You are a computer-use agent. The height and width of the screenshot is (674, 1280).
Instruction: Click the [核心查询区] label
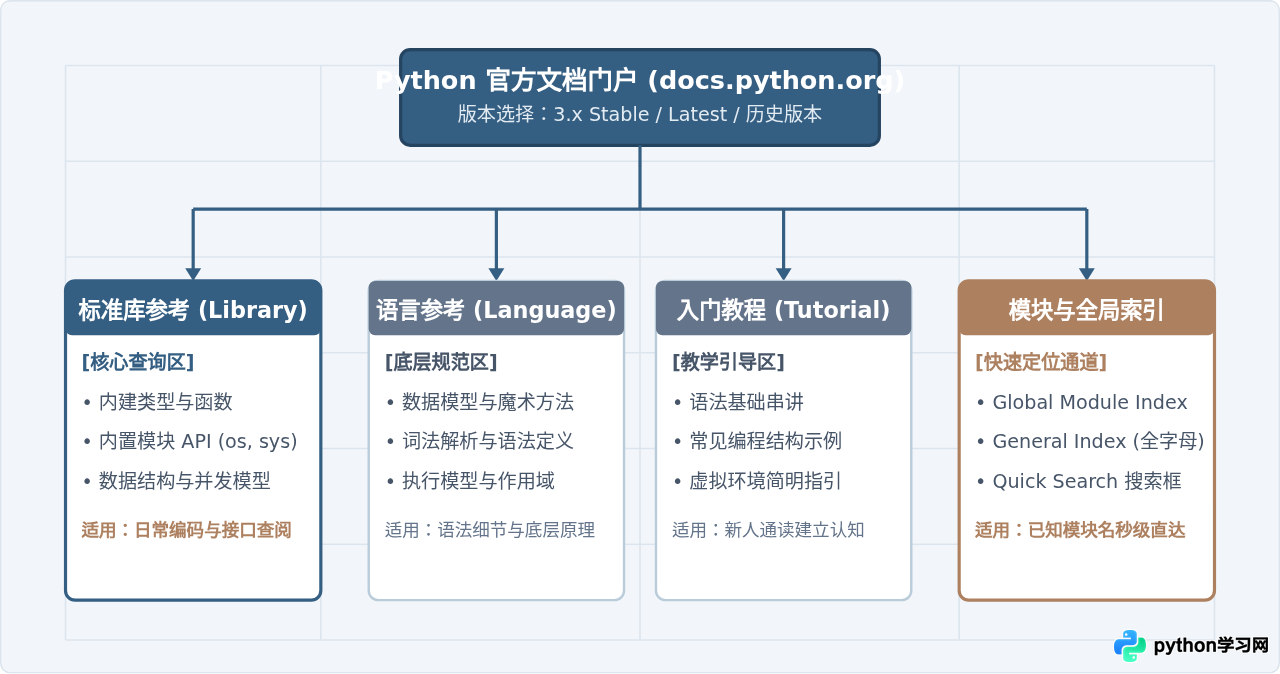[x=138, y=362]
